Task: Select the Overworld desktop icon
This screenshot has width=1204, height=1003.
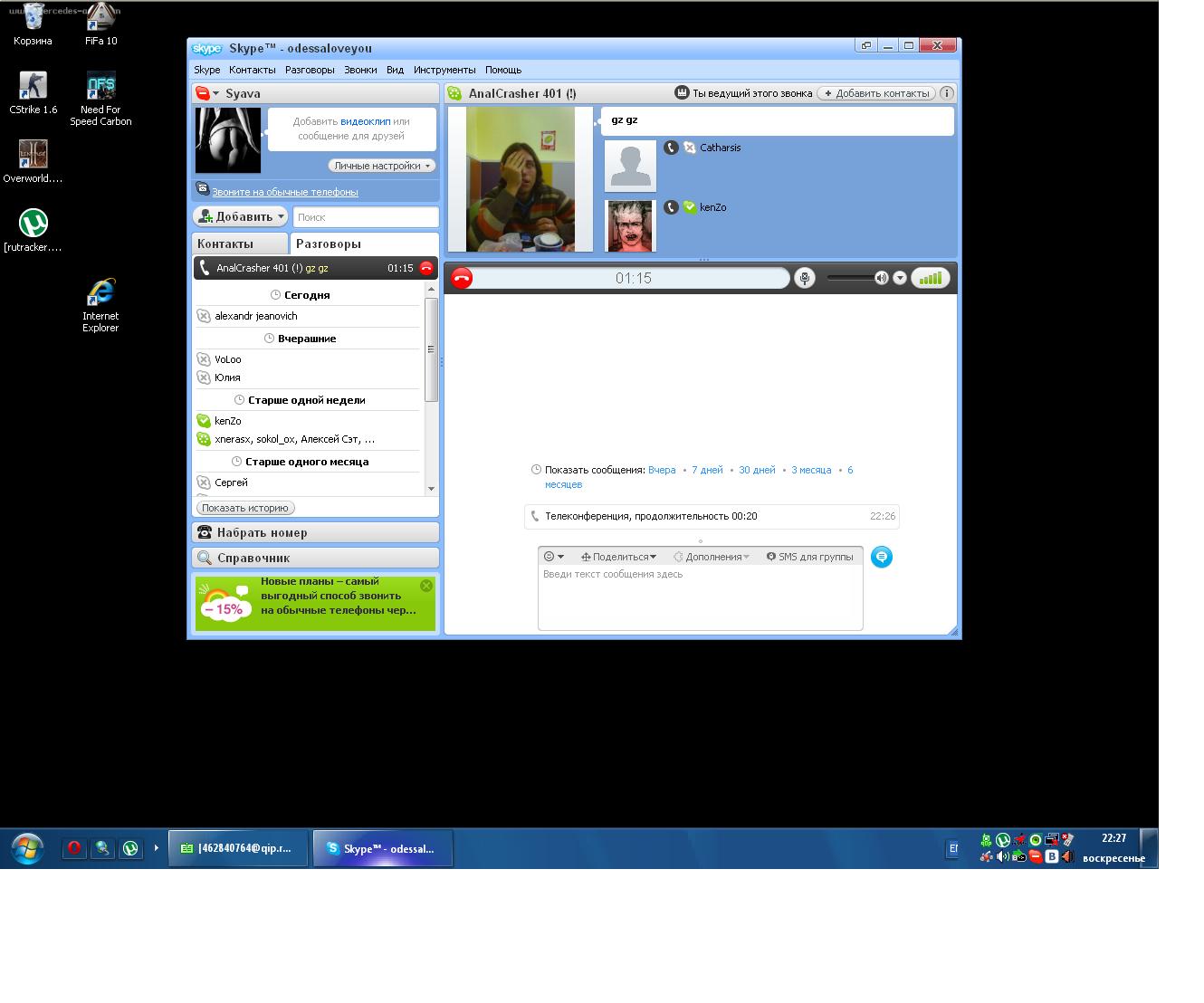Action: click(33, 161)
